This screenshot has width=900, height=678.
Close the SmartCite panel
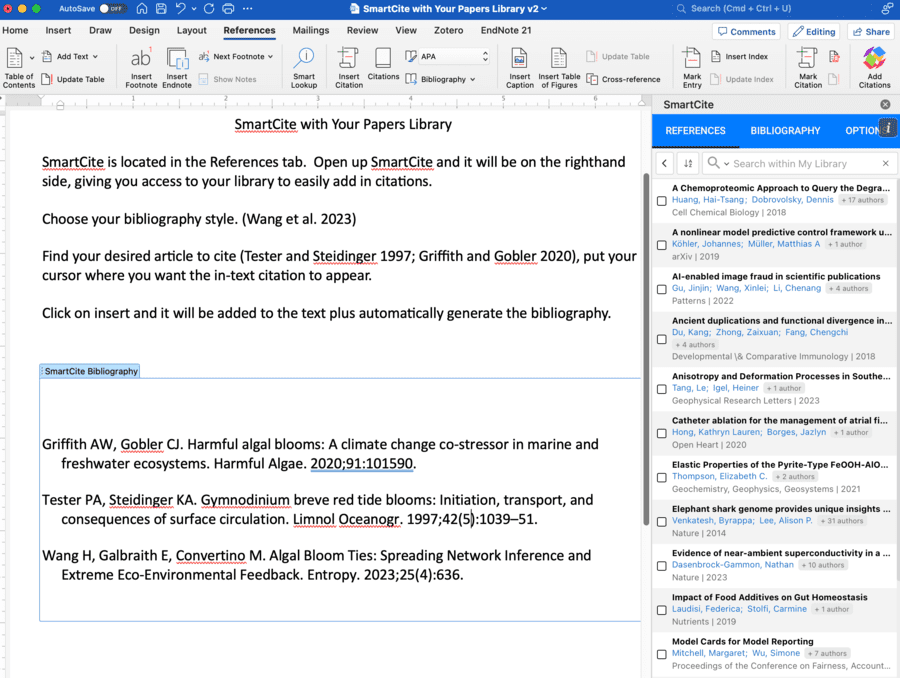click(885, 104)
